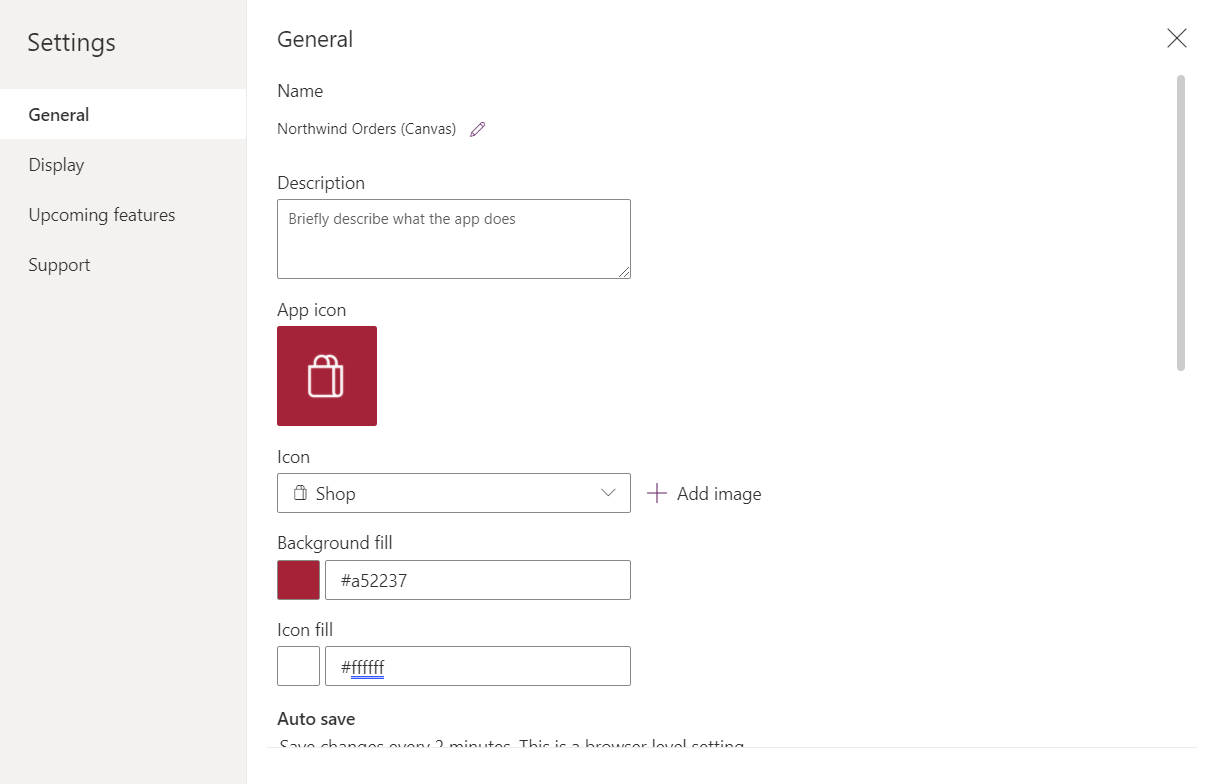Focus the Background fill hex field #a52237

[x=478, y=580]
